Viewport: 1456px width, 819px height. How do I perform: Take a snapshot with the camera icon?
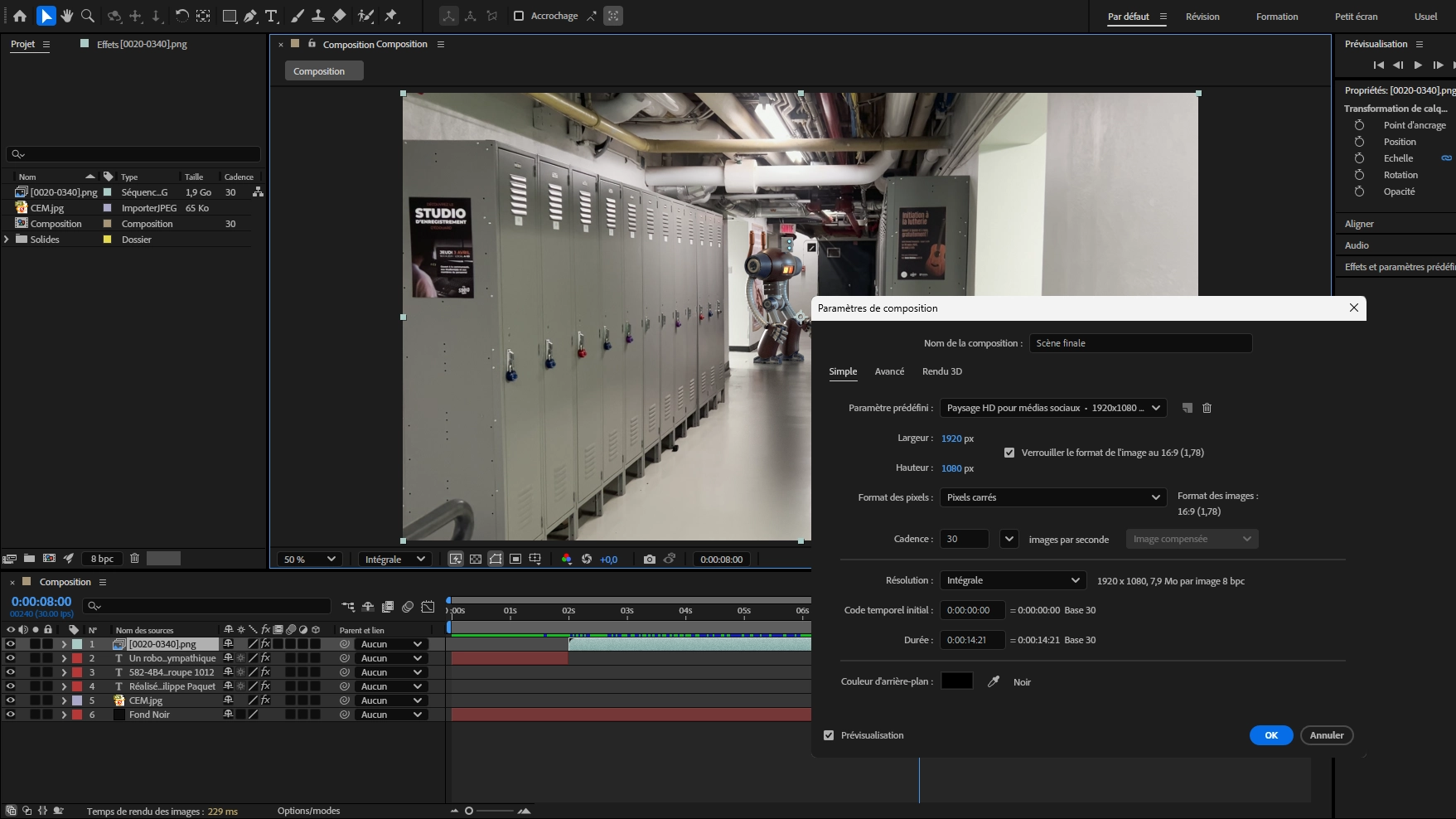650,559
